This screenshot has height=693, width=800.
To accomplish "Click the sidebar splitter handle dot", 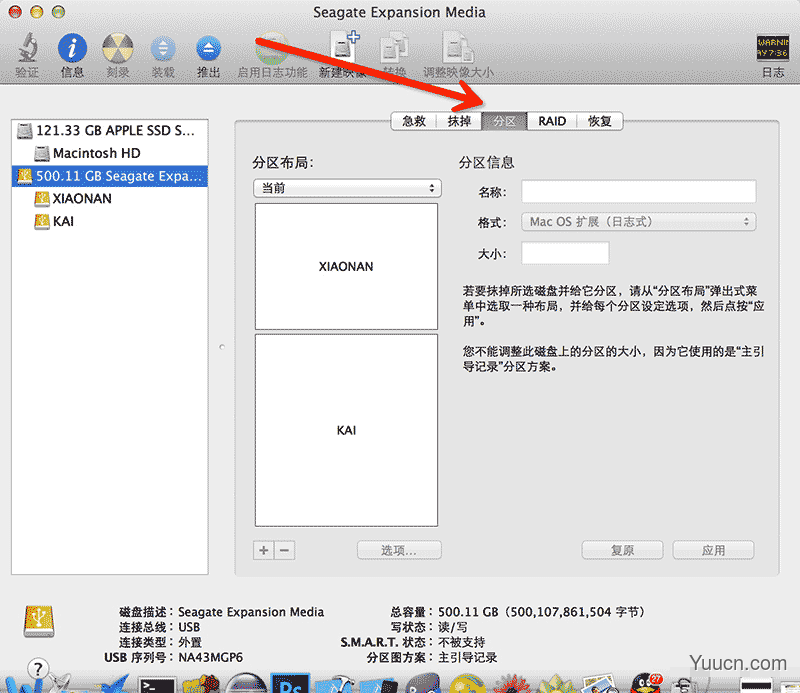I will click(x=222, y=347).
